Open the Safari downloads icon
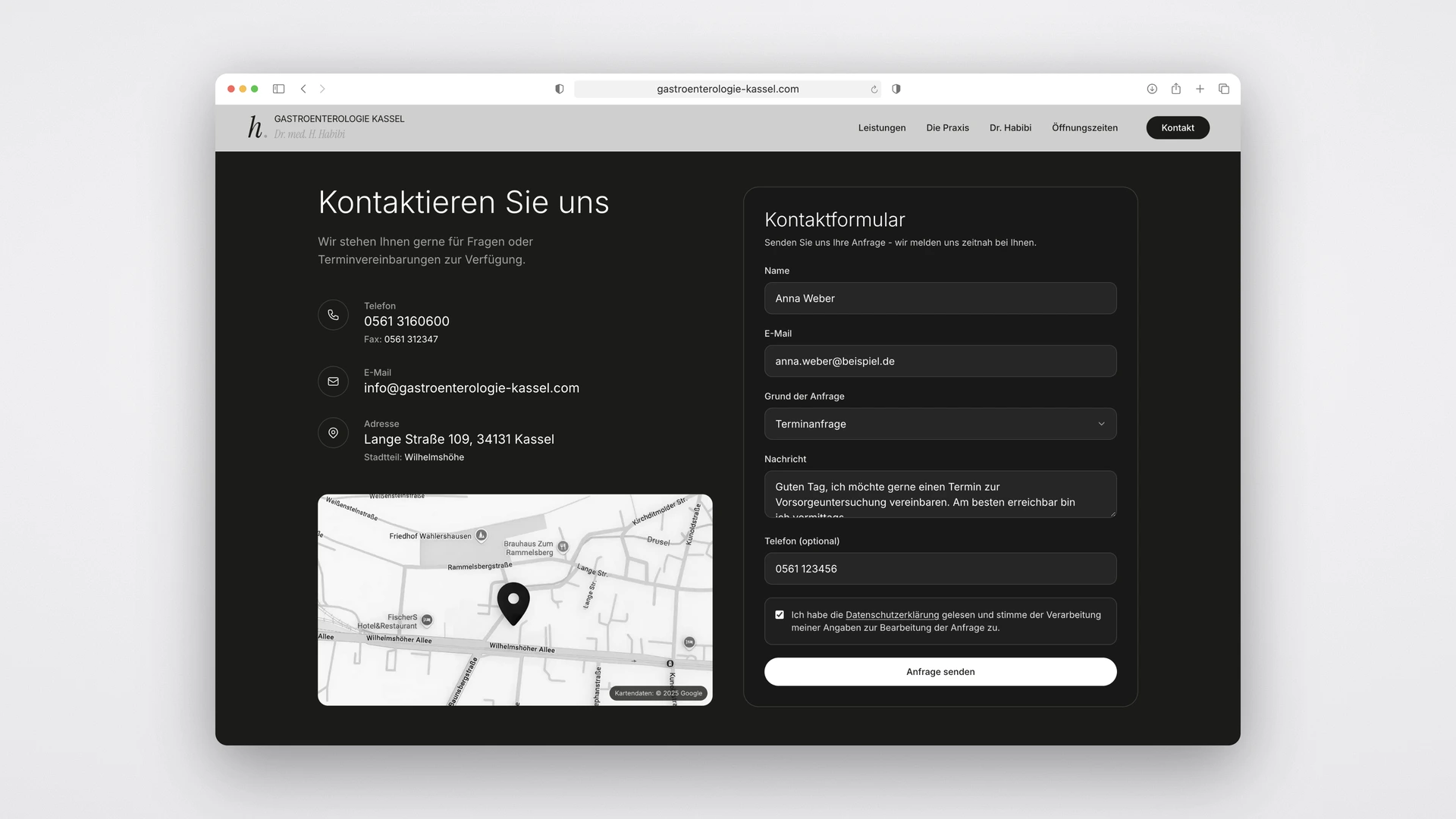Image resolution: width=1456 pixels, height=819 pixels. click(x=1152, y=89)
